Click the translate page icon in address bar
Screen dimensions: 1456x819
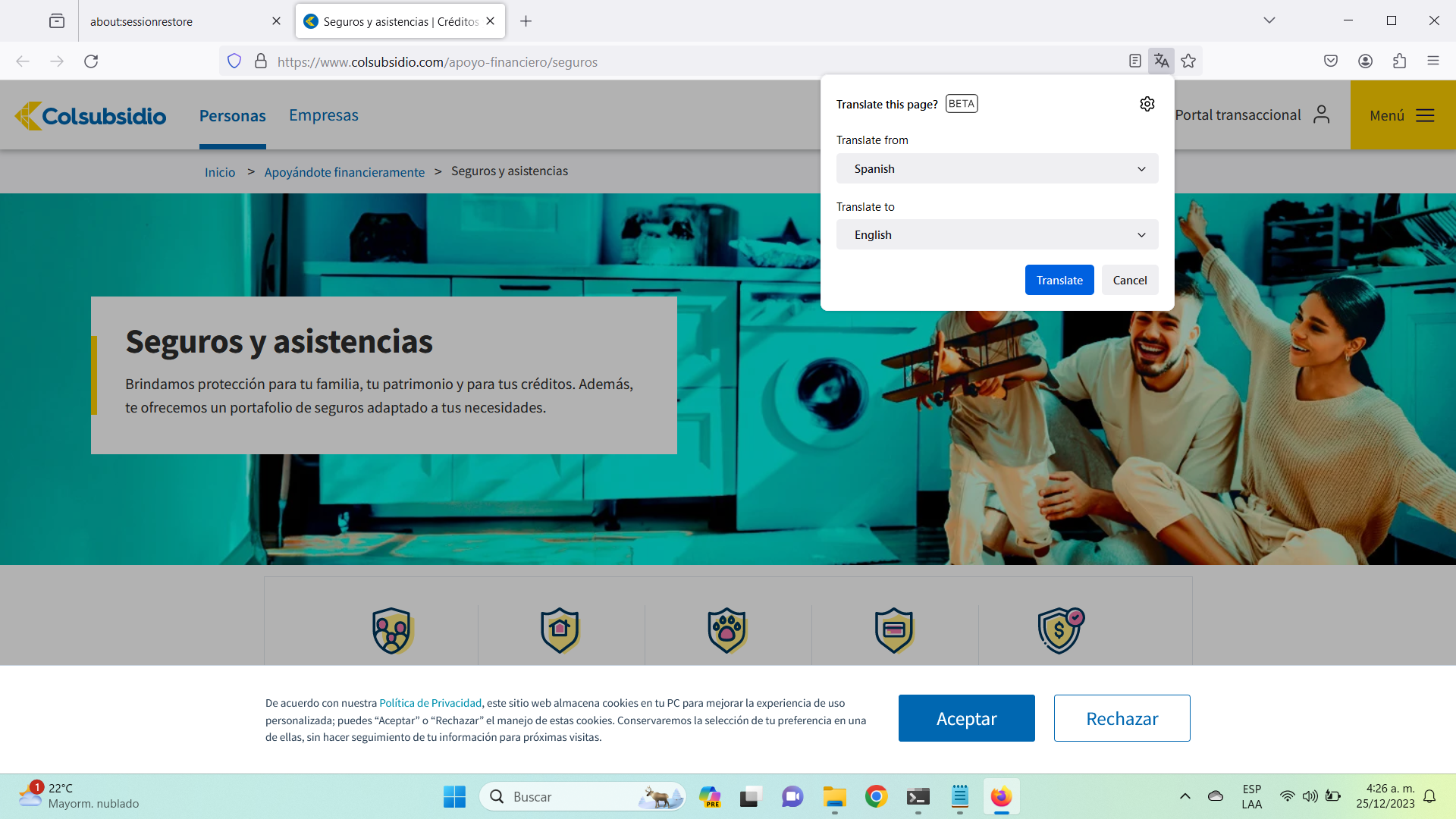click(x=1161, y=61)
